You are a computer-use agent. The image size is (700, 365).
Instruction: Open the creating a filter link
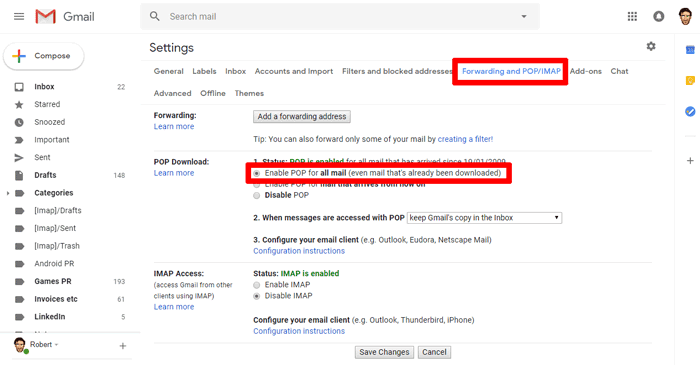[465, 139]
